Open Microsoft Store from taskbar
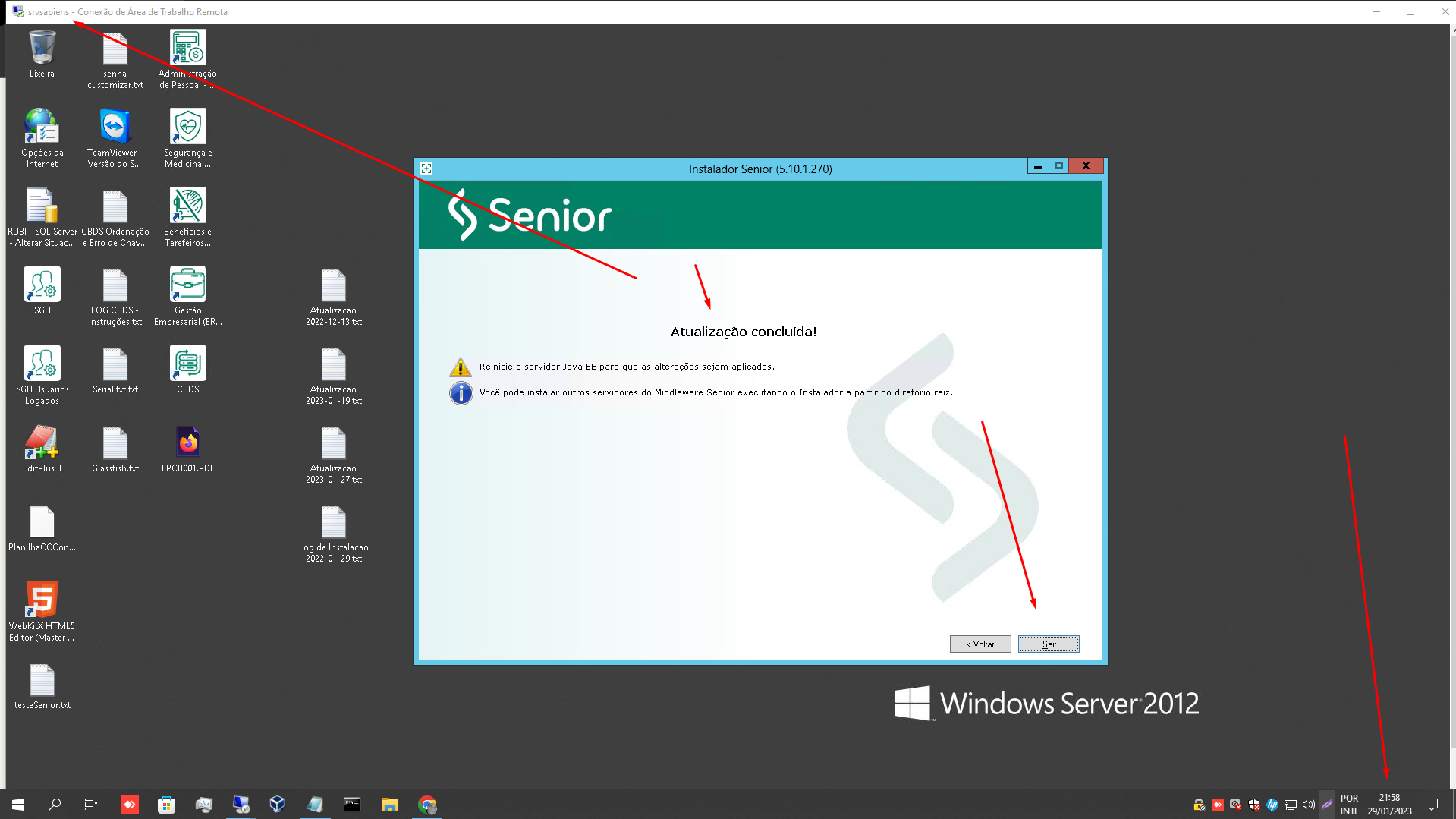This screenshot has height=819, width=1456. pos(166,805)
